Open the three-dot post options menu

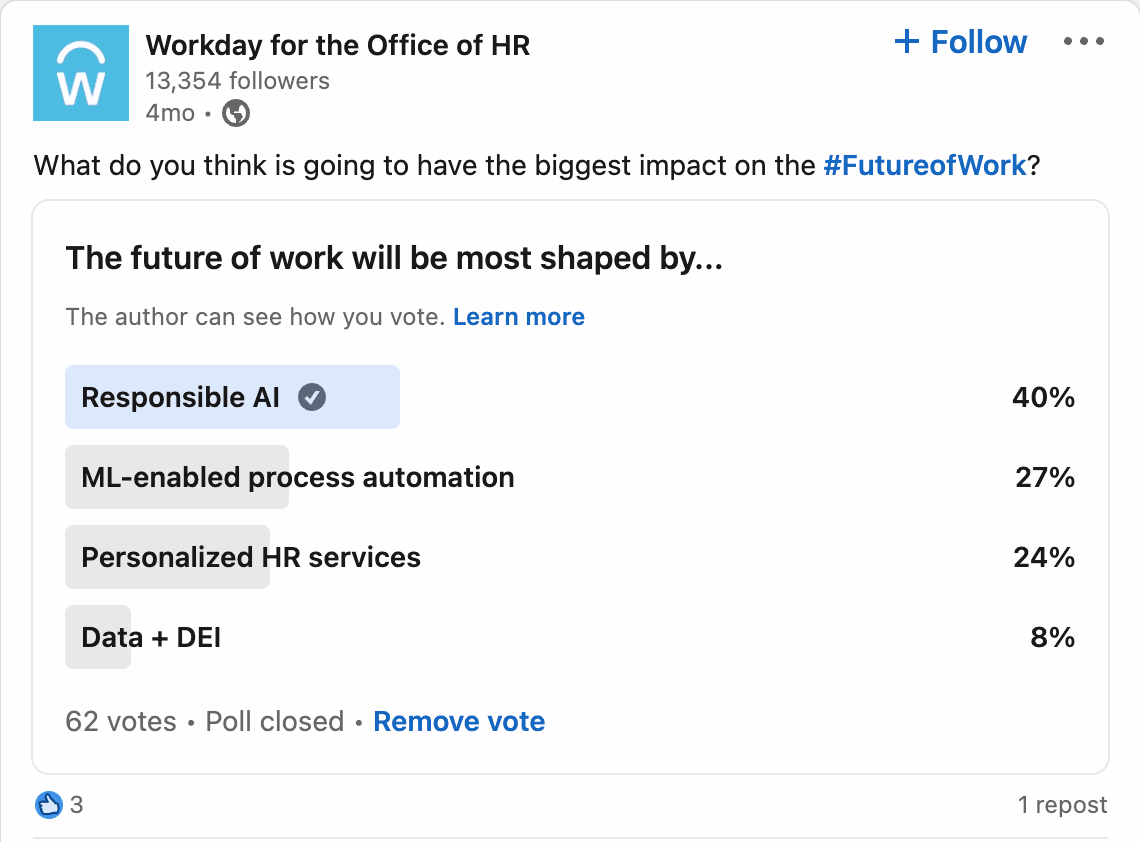pos(1082,42)
